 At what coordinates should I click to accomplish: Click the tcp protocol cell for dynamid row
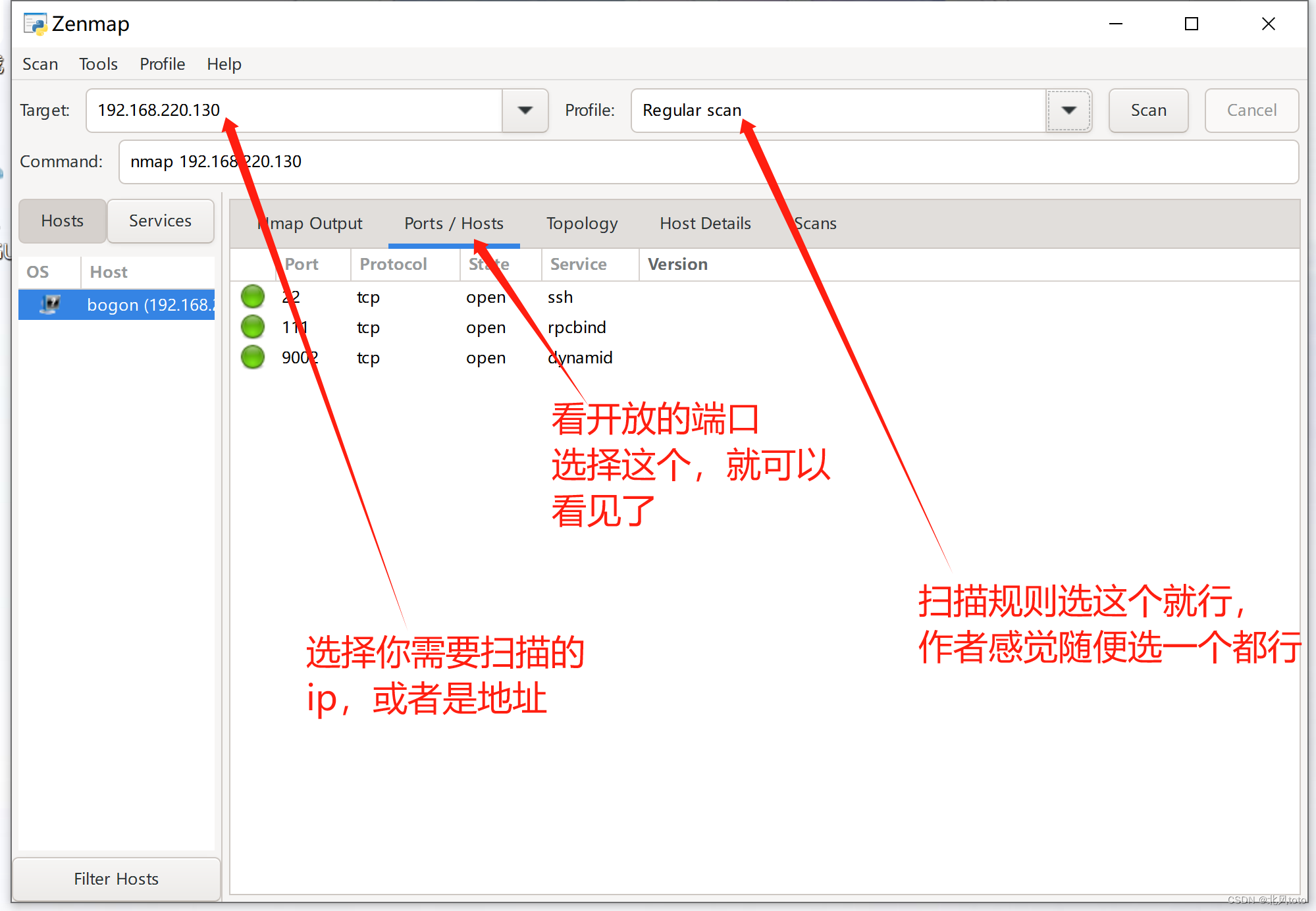[368, 358]
